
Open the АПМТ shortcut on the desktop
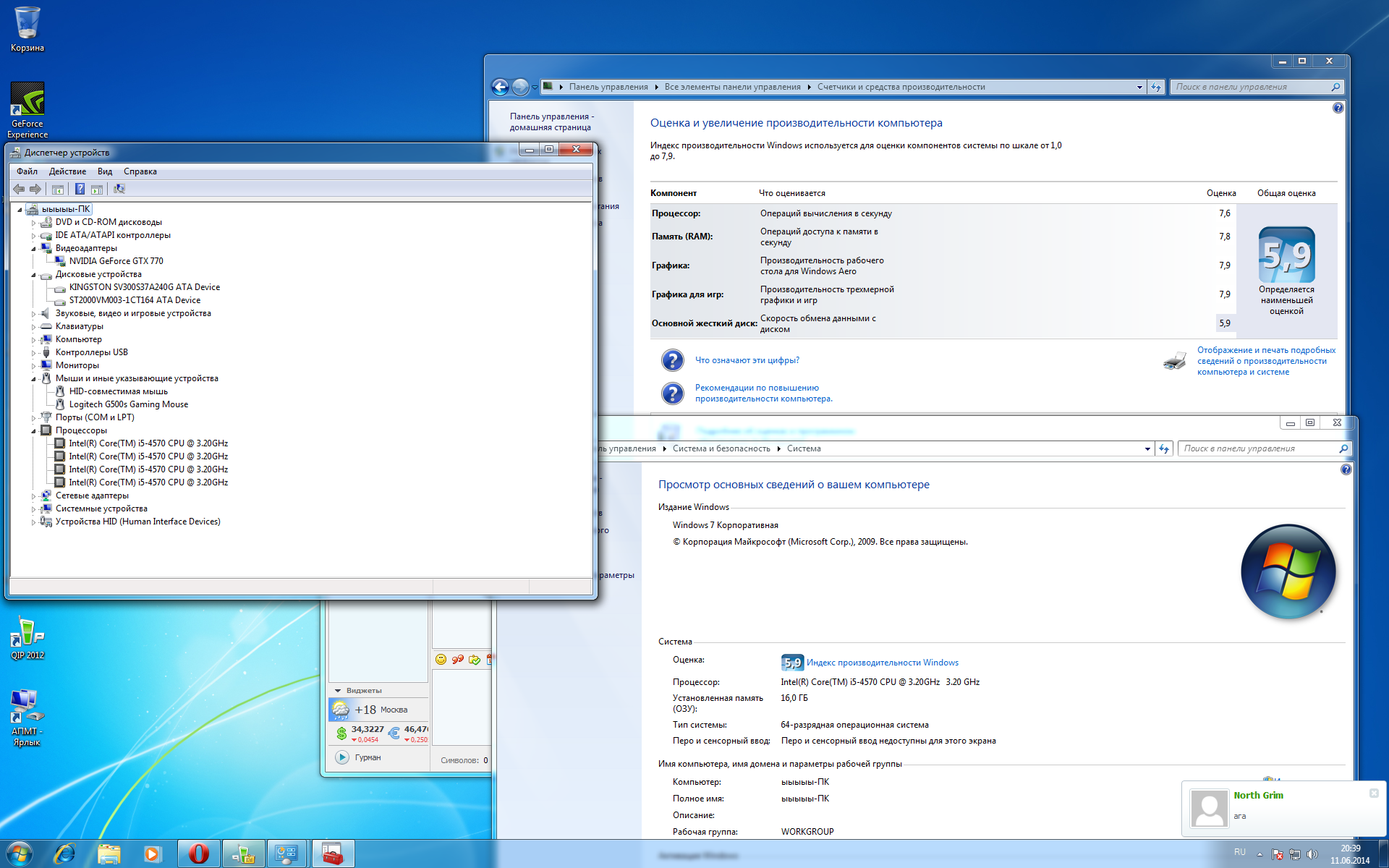coord(27,718)
